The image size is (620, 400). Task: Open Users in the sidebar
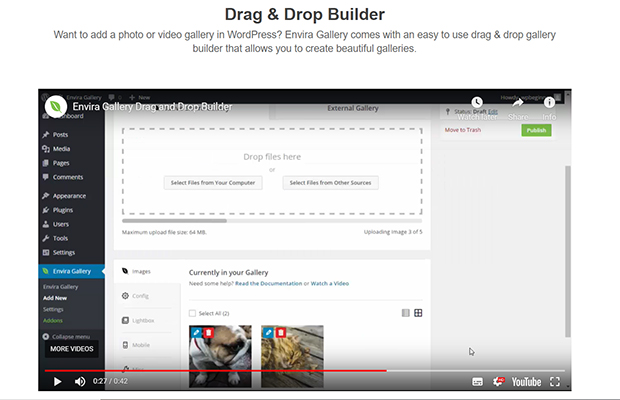(60, 225)
